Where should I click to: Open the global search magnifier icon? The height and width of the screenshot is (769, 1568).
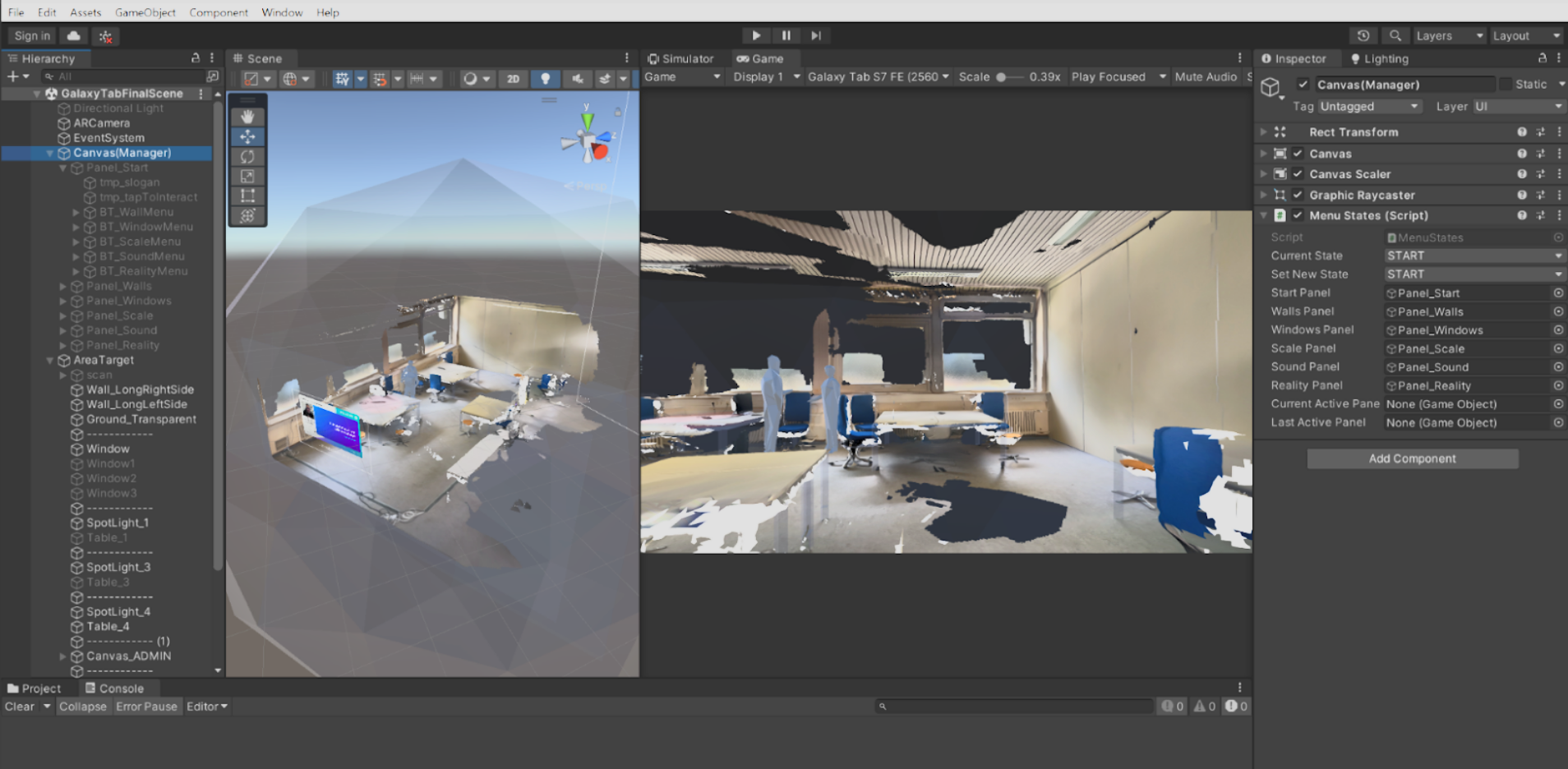click(1395, 36)
